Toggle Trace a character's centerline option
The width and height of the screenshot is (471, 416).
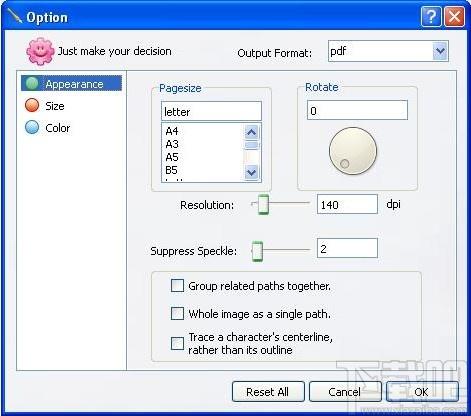click(x=177, y=343)
